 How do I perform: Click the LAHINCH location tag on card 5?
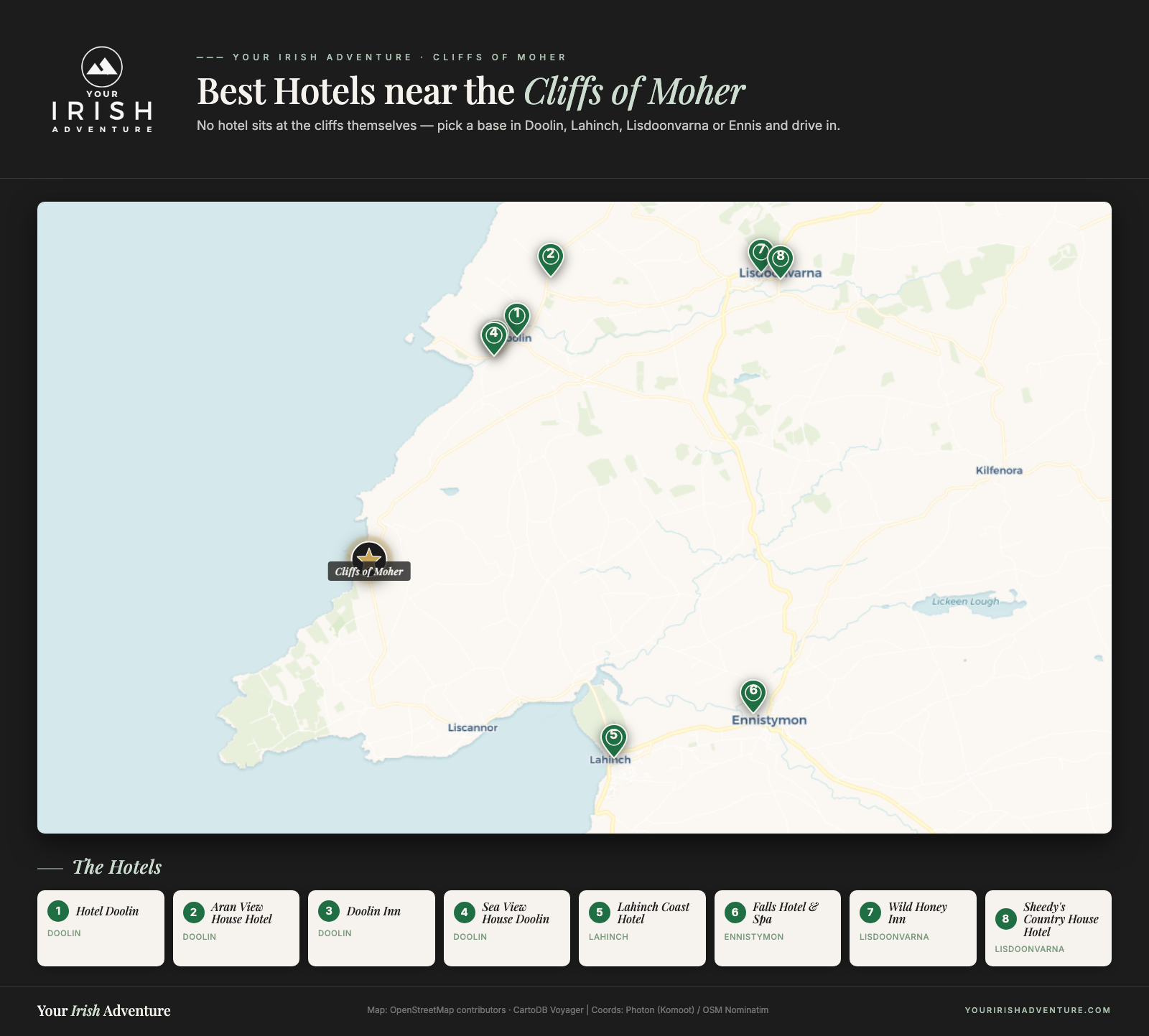click(608, 937)
